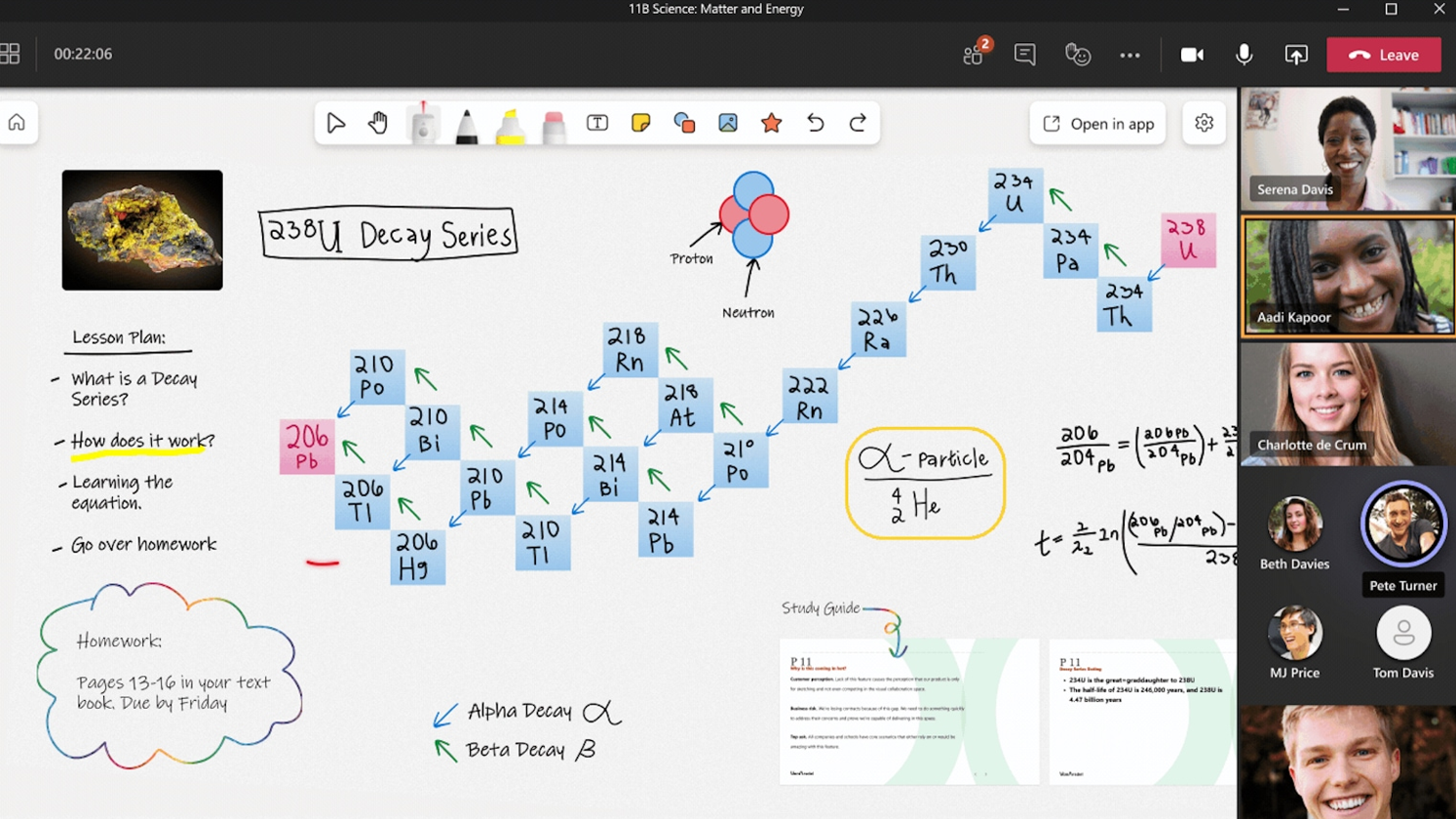
Task: Select the uranium ore photo on whiteboard
Action: click(x=142, y=230)
